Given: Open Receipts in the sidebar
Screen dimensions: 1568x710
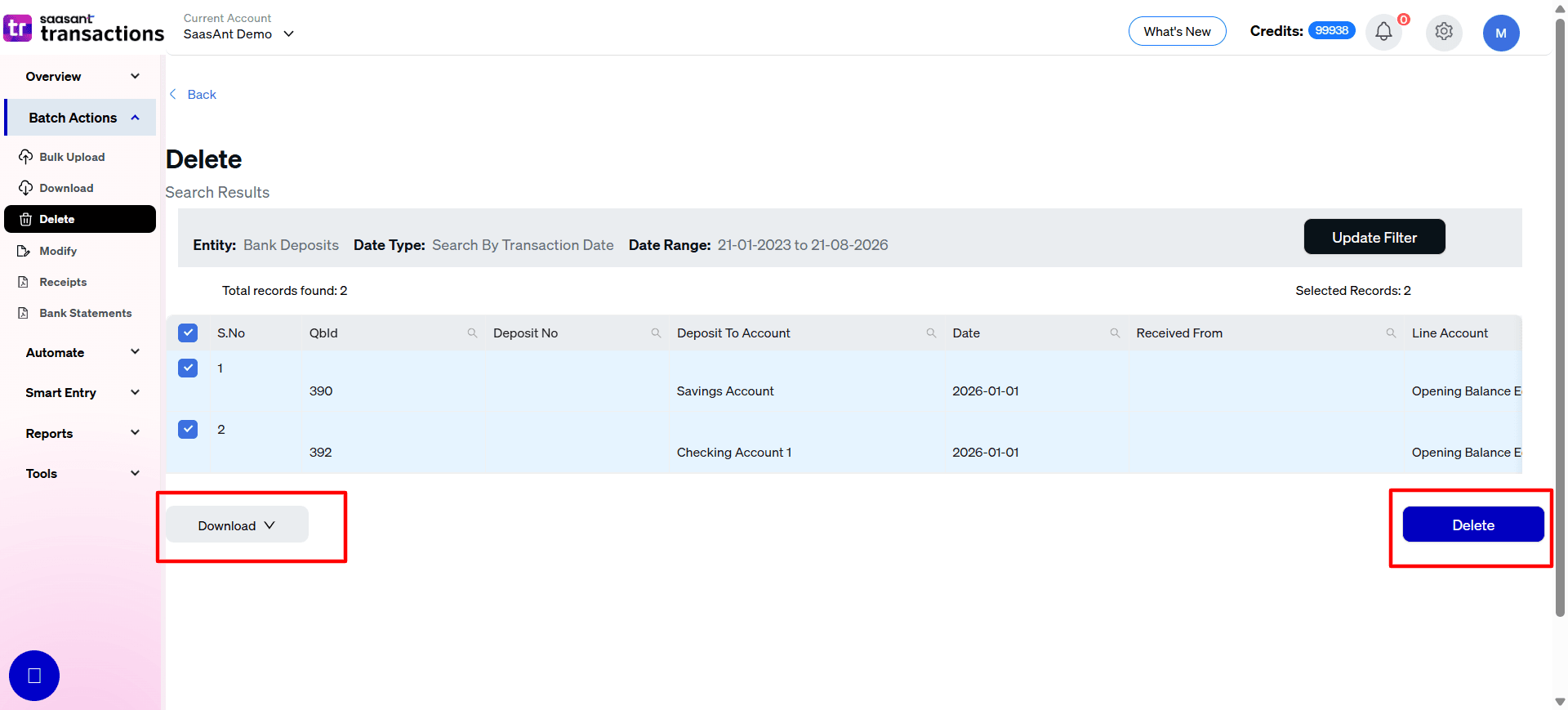Looking at the screenshot, I should (63, 282).
